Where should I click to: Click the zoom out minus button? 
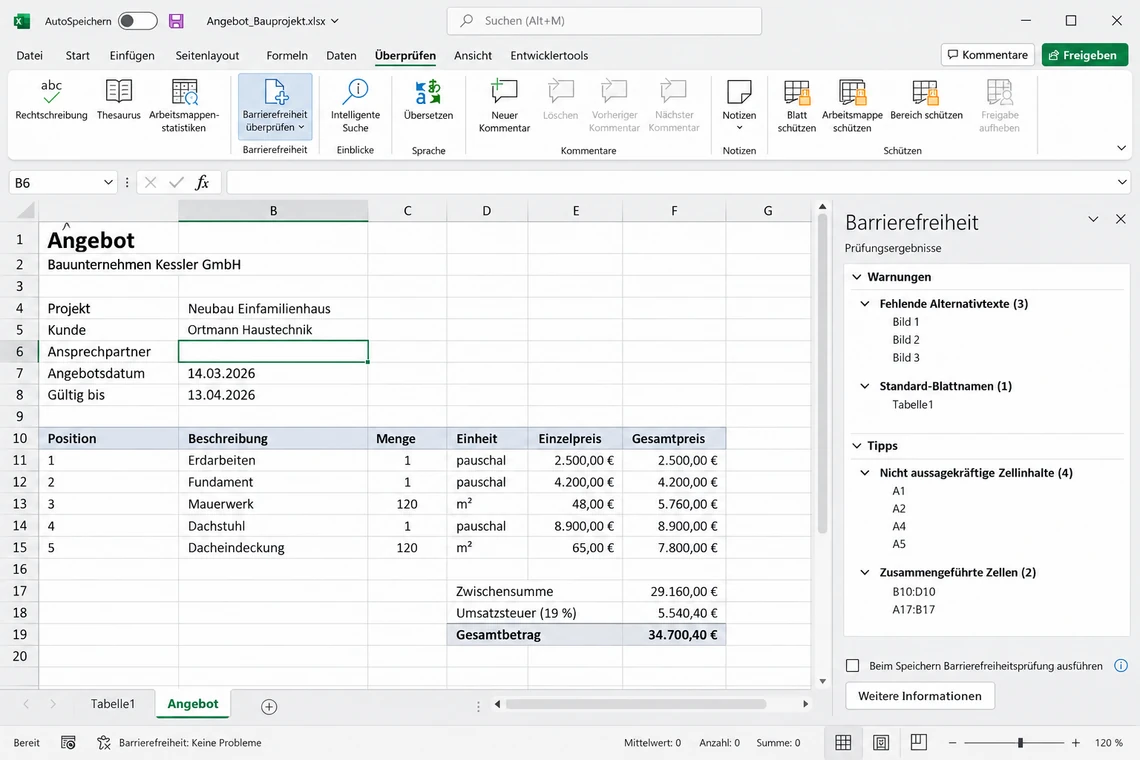point(952,743)
